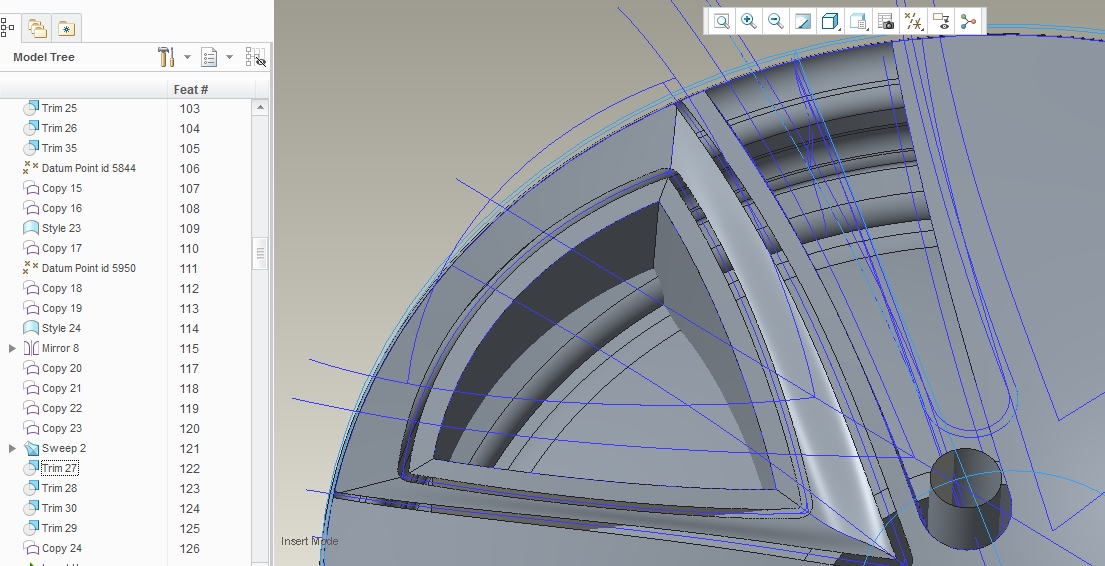This screenshot has height=566, width=1105.
Task: Click feature number 109 cell
Action: 190,228
